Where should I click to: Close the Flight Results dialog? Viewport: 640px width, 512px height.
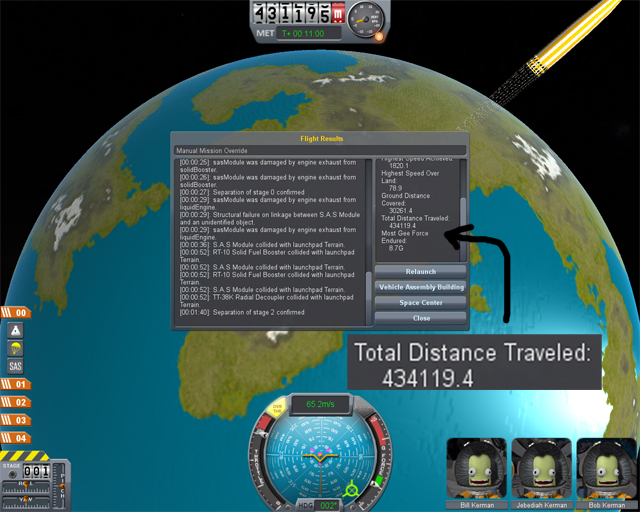click(x=420, y=318)
